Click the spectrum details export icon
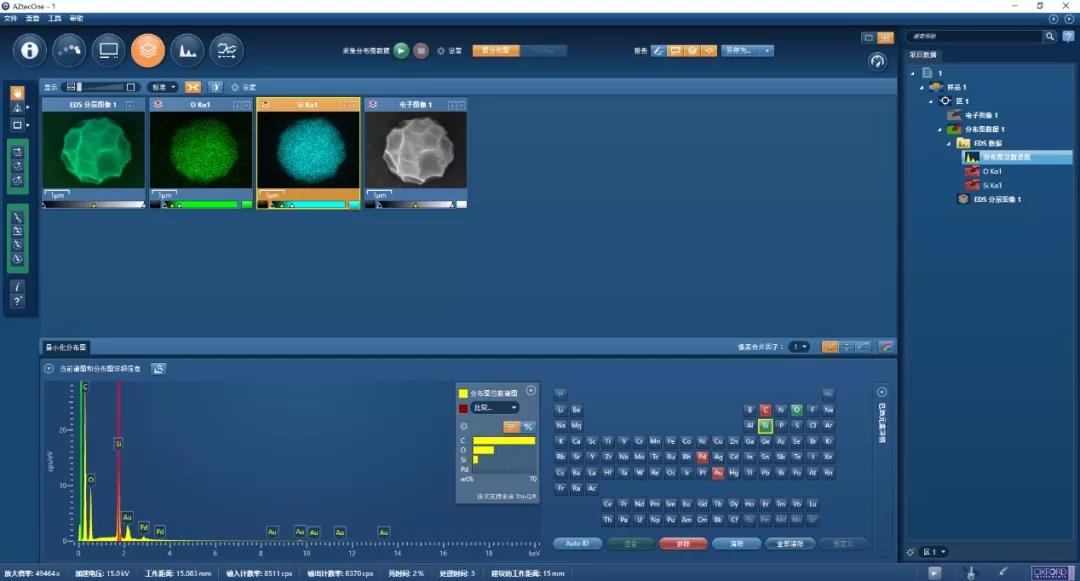Screen dimensions: 1080x581 [x=158, y=369]
